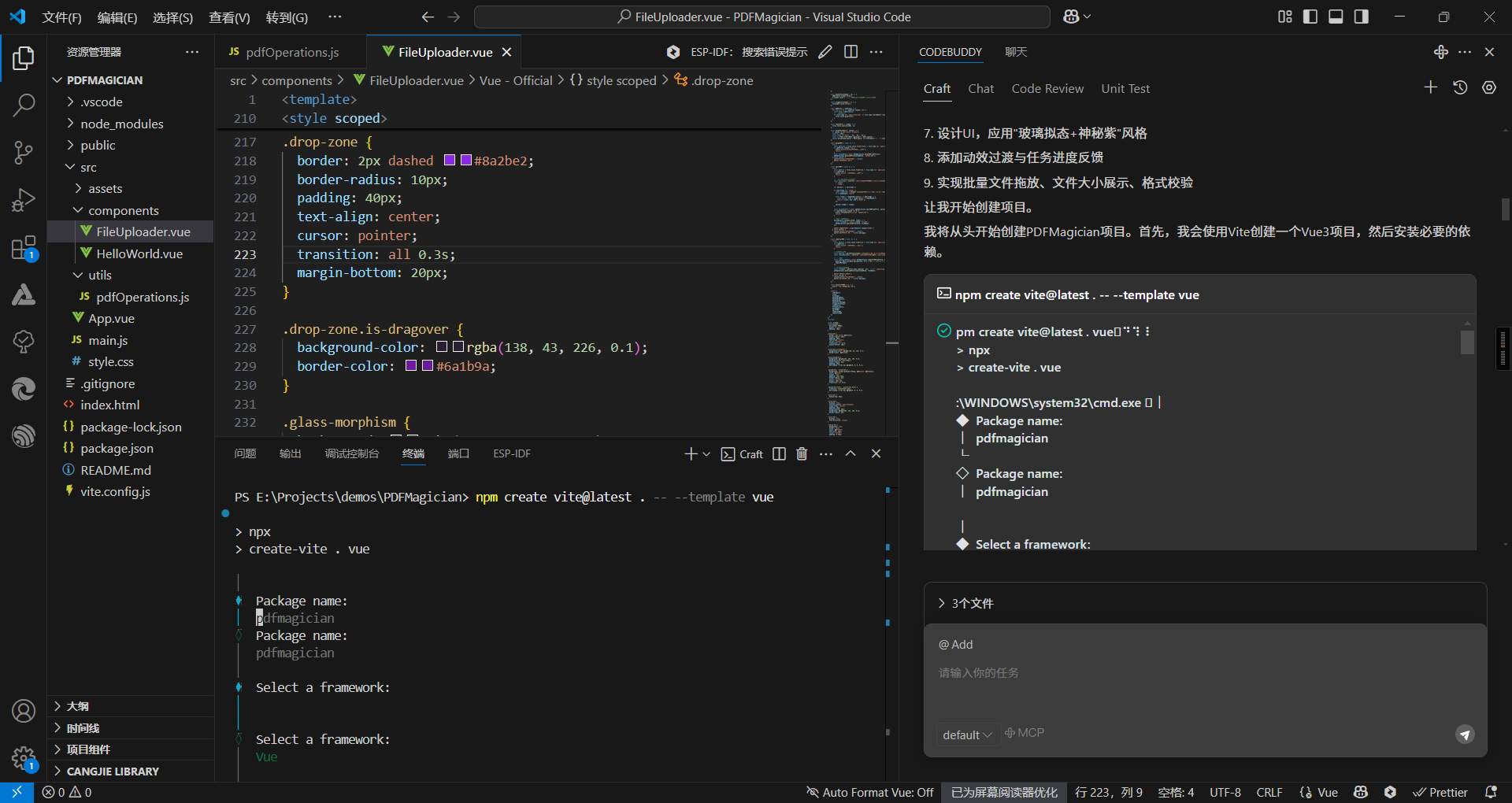Open the 查看 menu
The height and width of the screenshot is (803, 1512).
pyautogui.click(x=228, y=17)
